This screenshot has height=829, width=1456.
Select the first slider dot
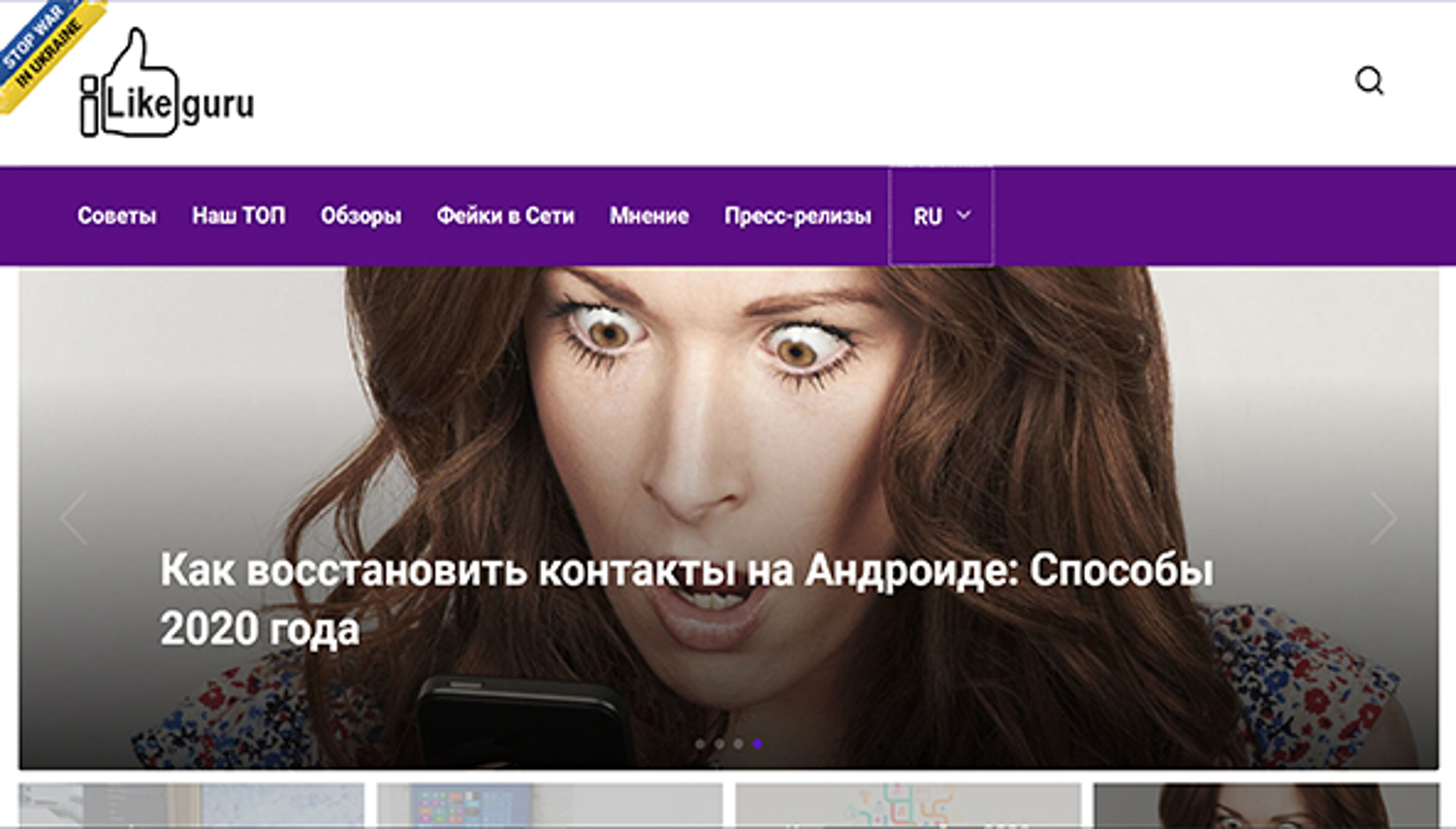tap(700, 744)
